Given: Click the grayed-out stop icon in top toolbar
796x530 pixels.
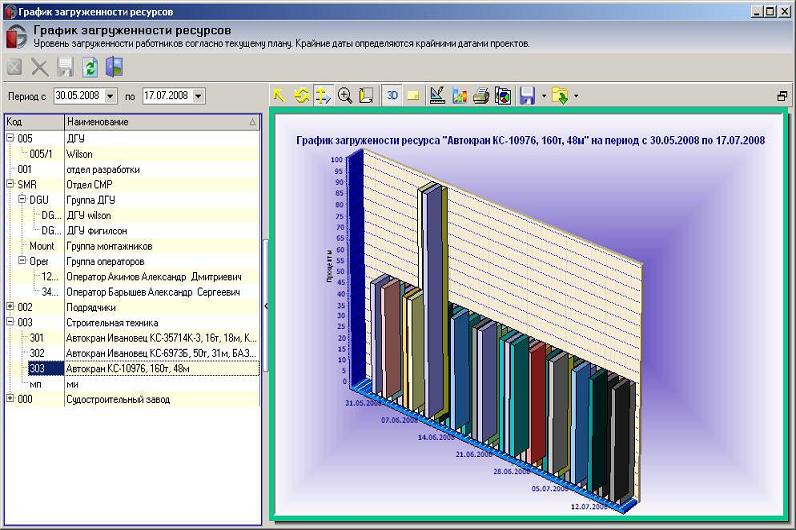Looking at the screenshot, I should 15,68.
